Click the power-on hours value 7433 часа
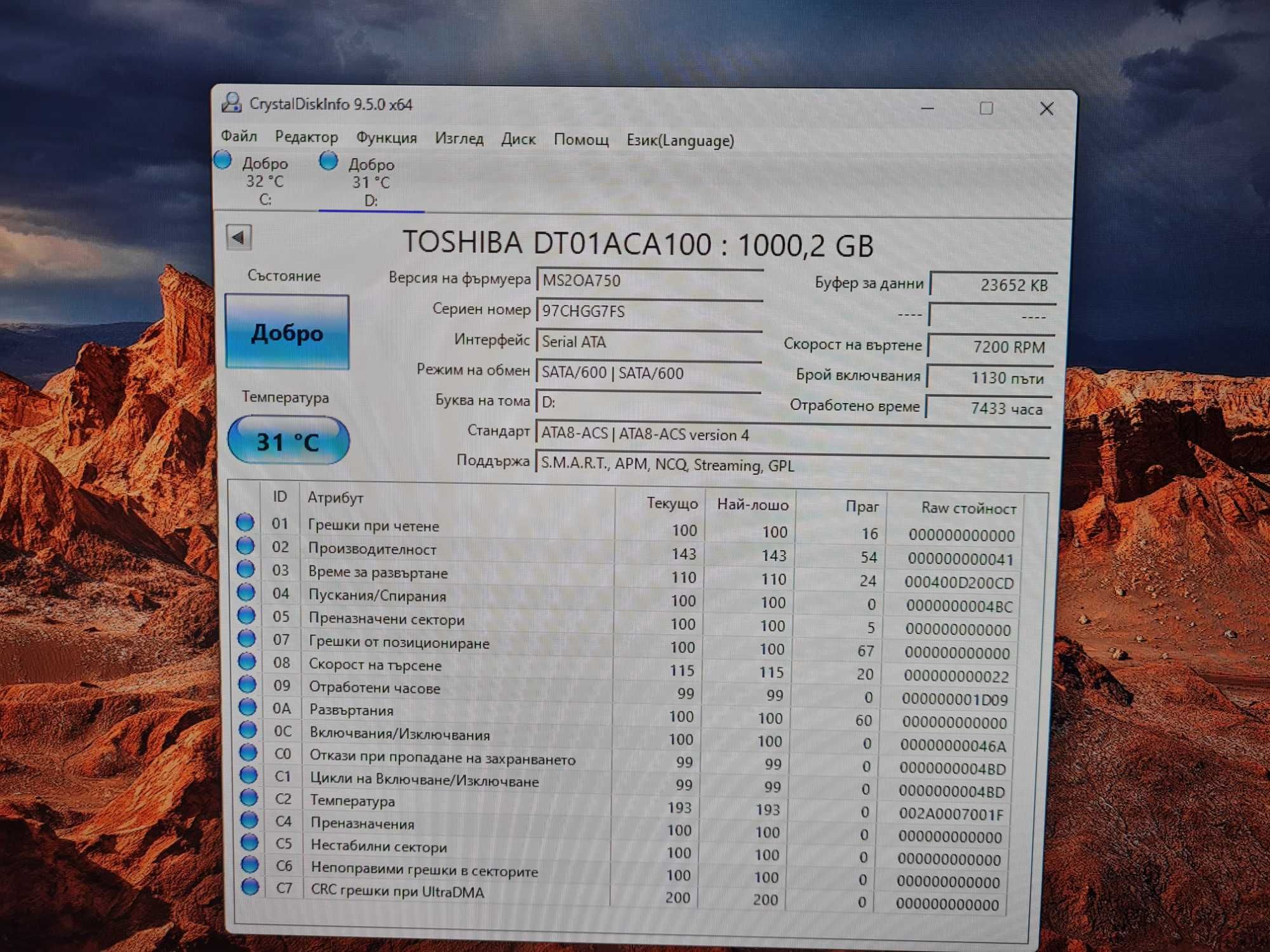 (989, 408)
